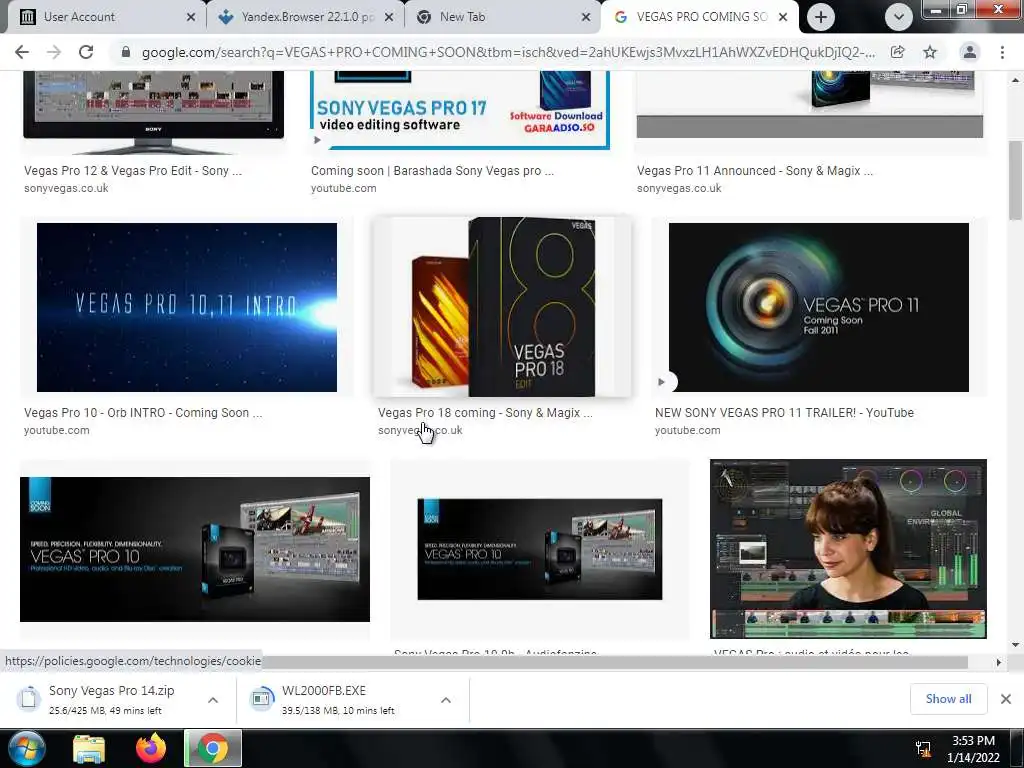The width and height of the screenshot is (1024, 768).
Task: Go back to the previous page
Action: pyautogui.click(x=22, y=52)
